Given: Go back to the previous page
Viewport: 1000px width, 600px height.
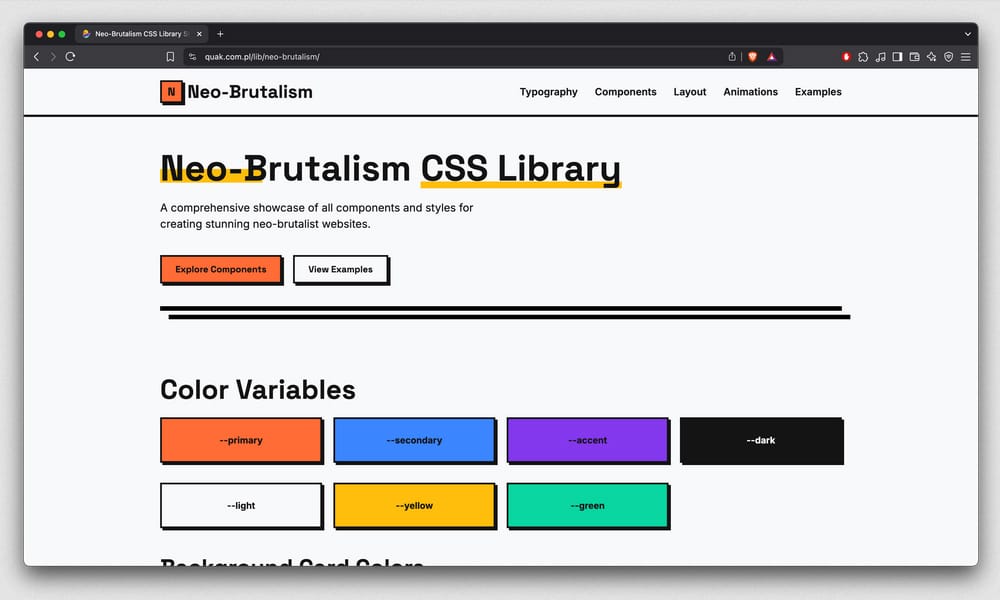Looking at the screenshot, I should pos(36,57).
